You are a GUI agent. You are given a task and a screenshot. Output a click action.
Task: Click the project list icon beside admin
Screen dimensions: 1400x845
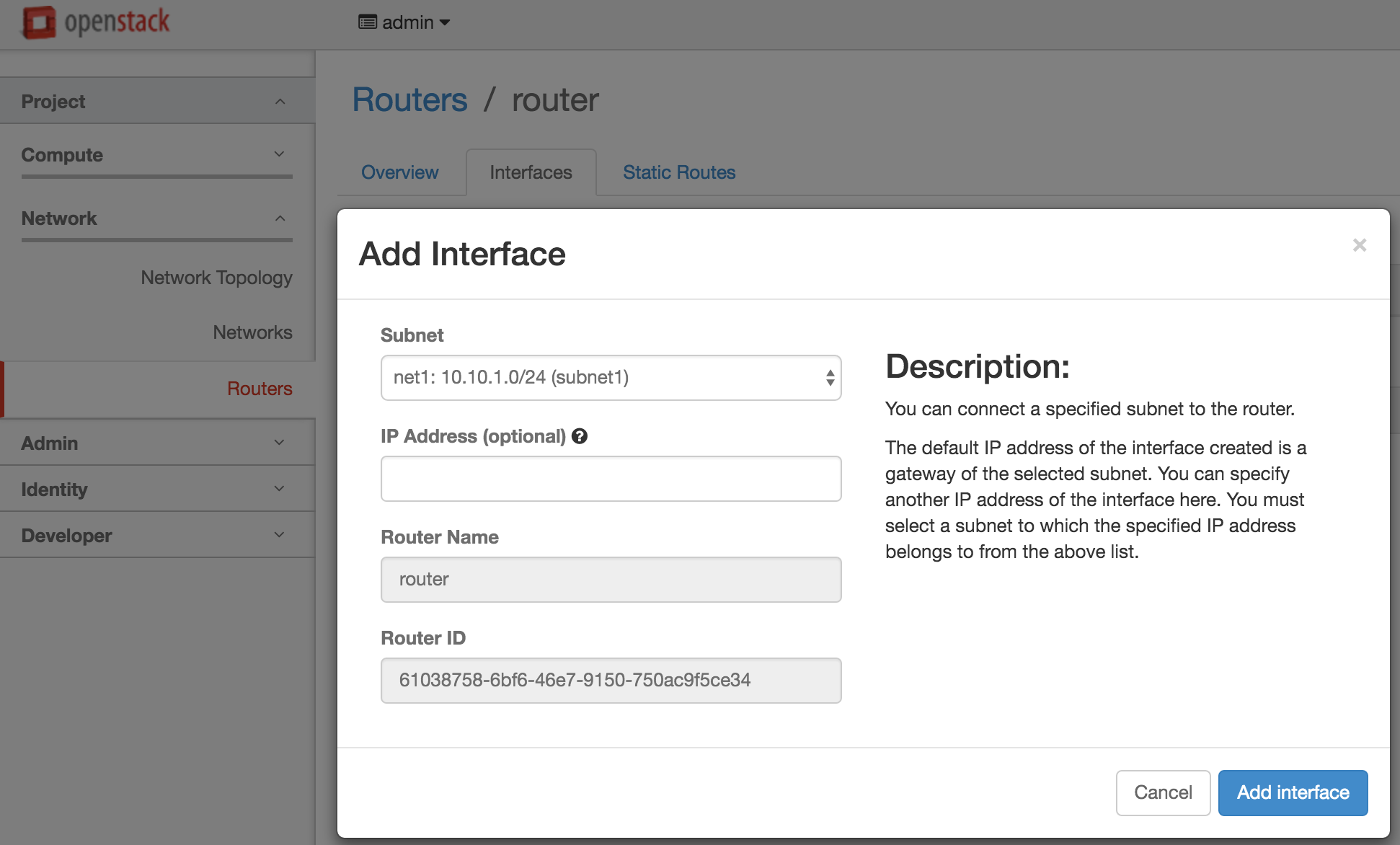pos(367,22)
